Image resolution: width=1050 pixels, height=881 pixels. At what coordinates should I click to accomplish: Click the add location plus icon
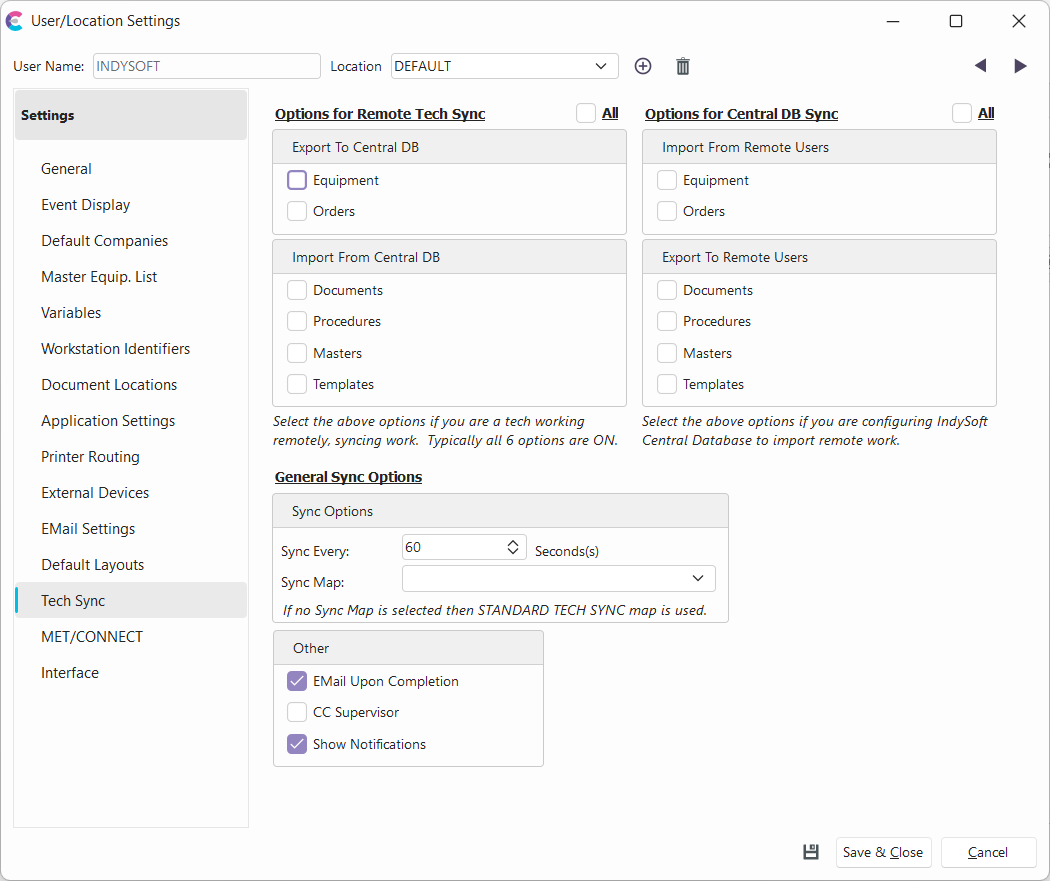643,66
